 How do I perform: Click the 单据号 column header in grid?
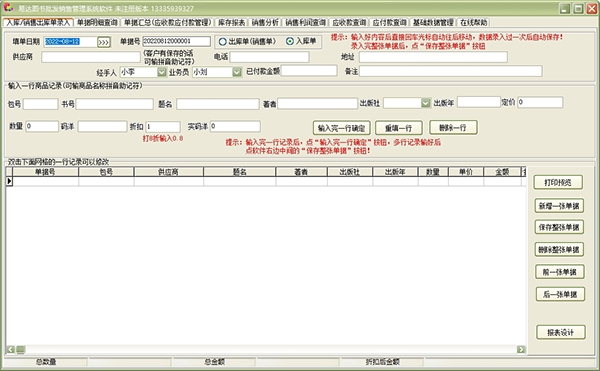(45, 172)
